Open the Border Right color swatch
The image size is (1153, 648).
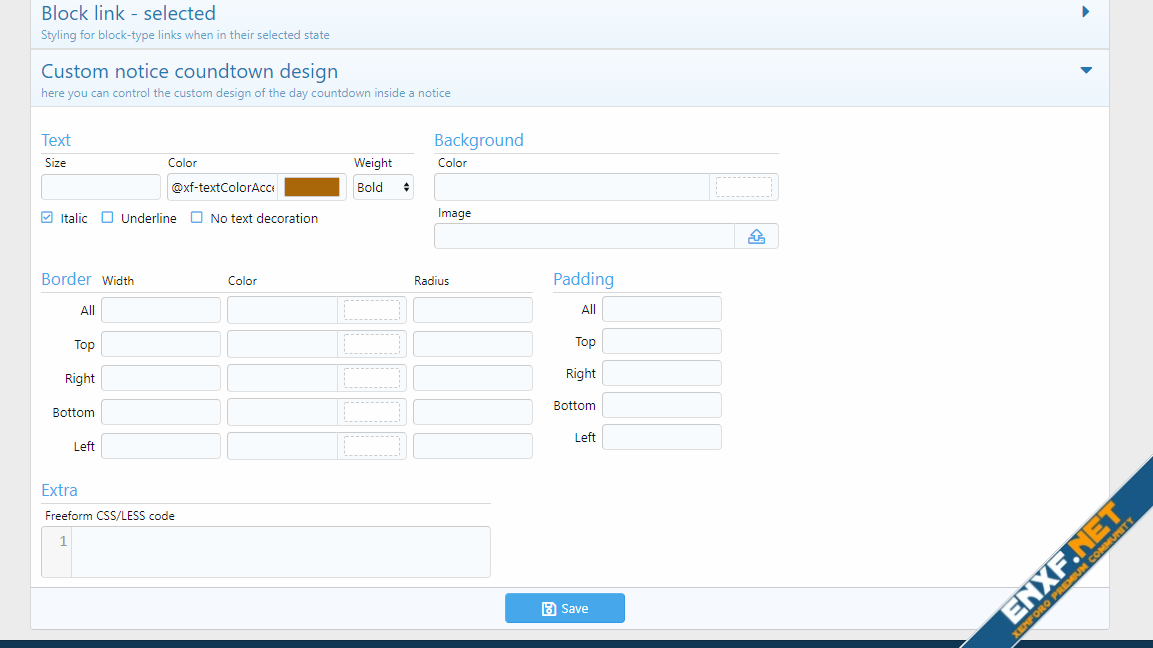371,378
